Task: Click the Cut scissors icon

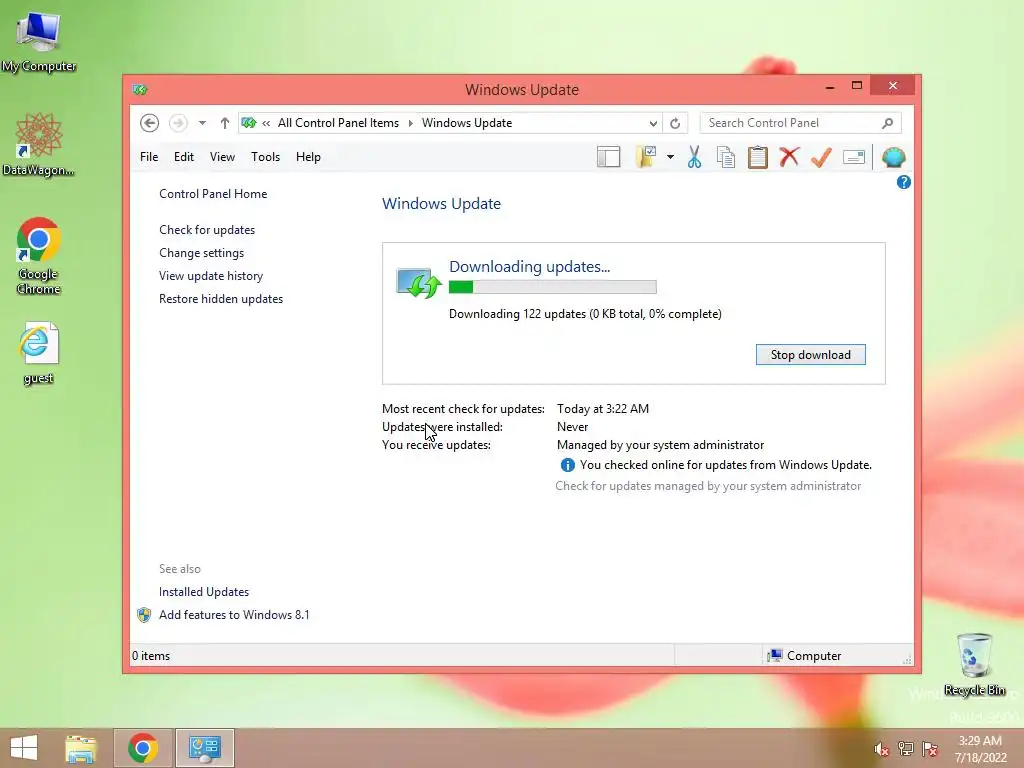Action: coord(694,157)
